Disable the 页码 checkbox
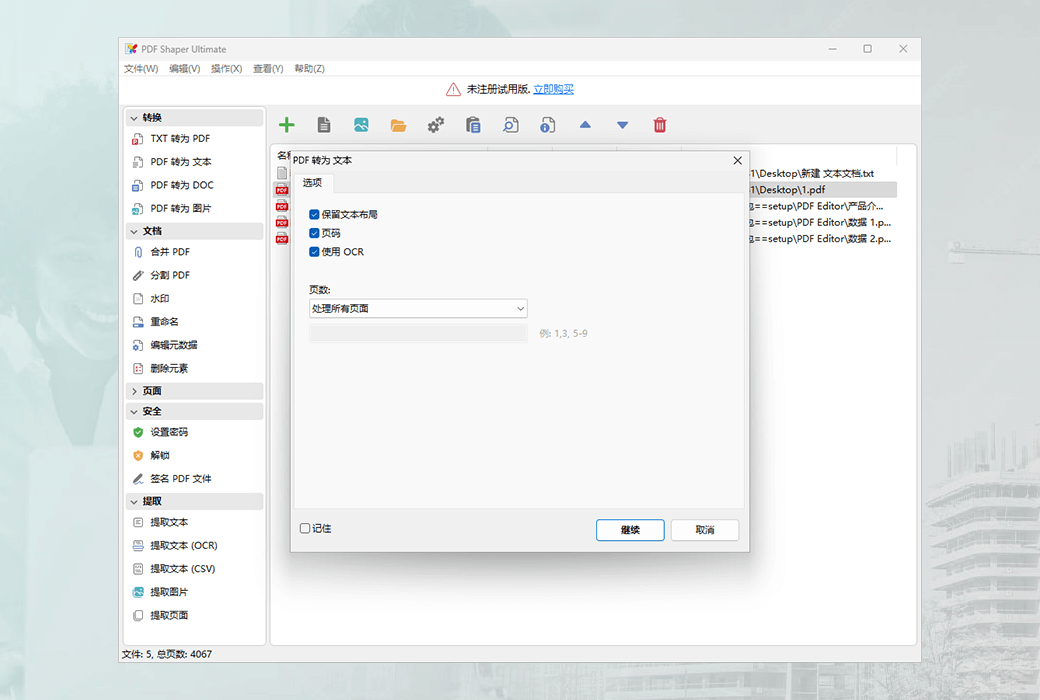 [x=315, y=233]
